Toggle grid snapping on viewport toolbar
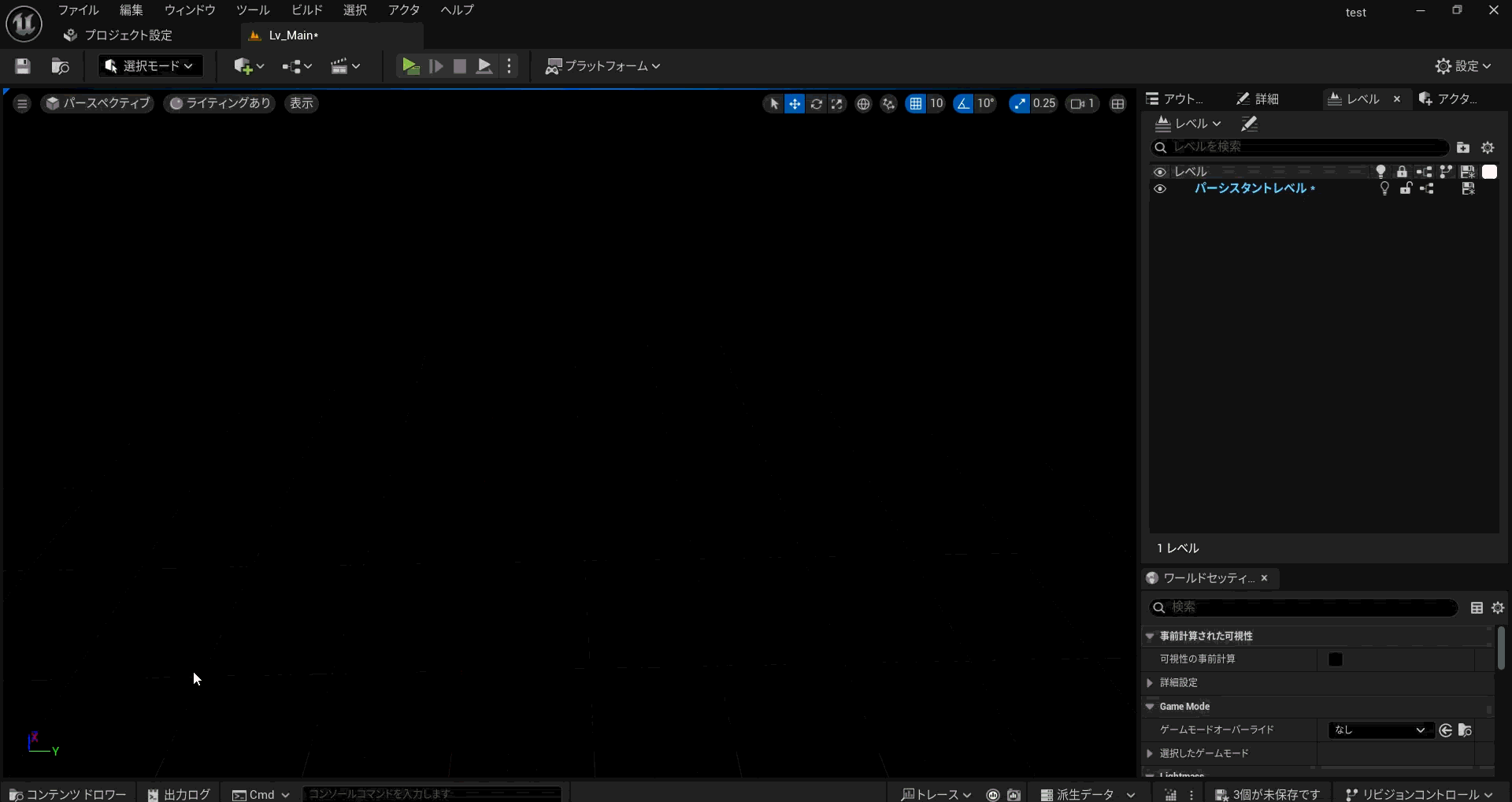 [915, 104]
